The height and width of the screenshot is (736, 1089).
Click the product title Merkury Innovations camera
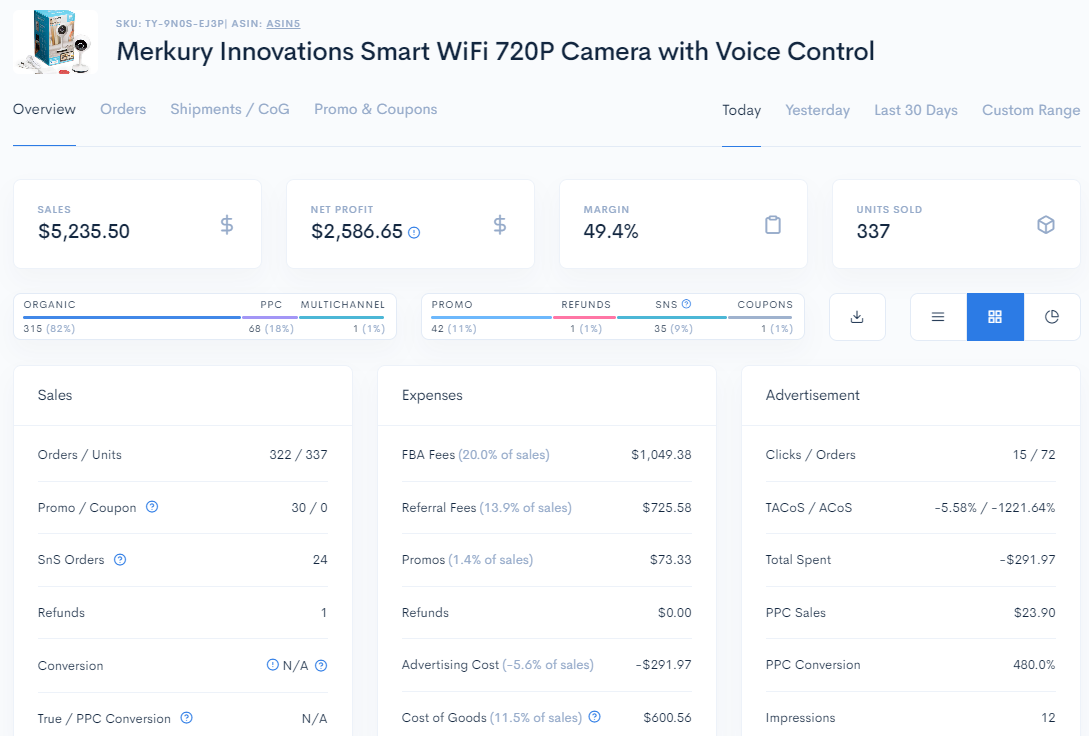pyautogui.click(x=495, y=51)
